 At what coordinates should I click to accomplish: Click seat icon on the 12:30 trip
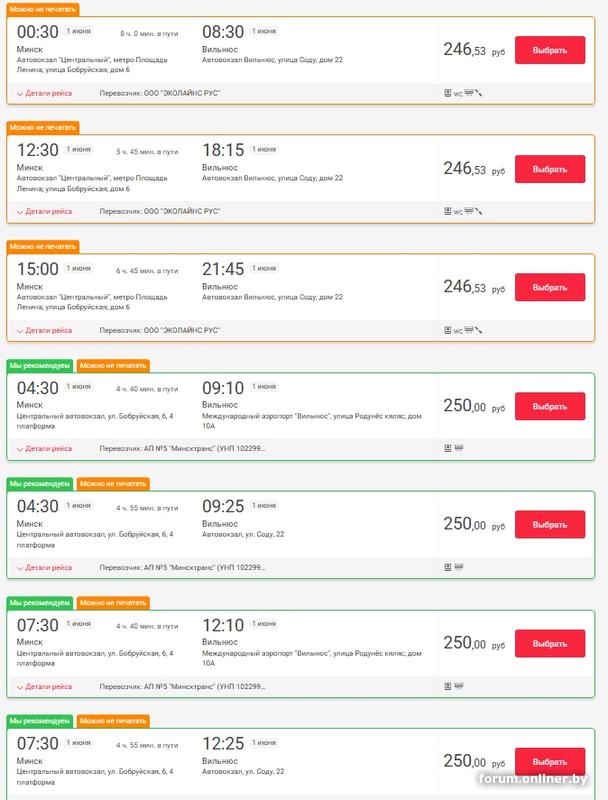448,212
